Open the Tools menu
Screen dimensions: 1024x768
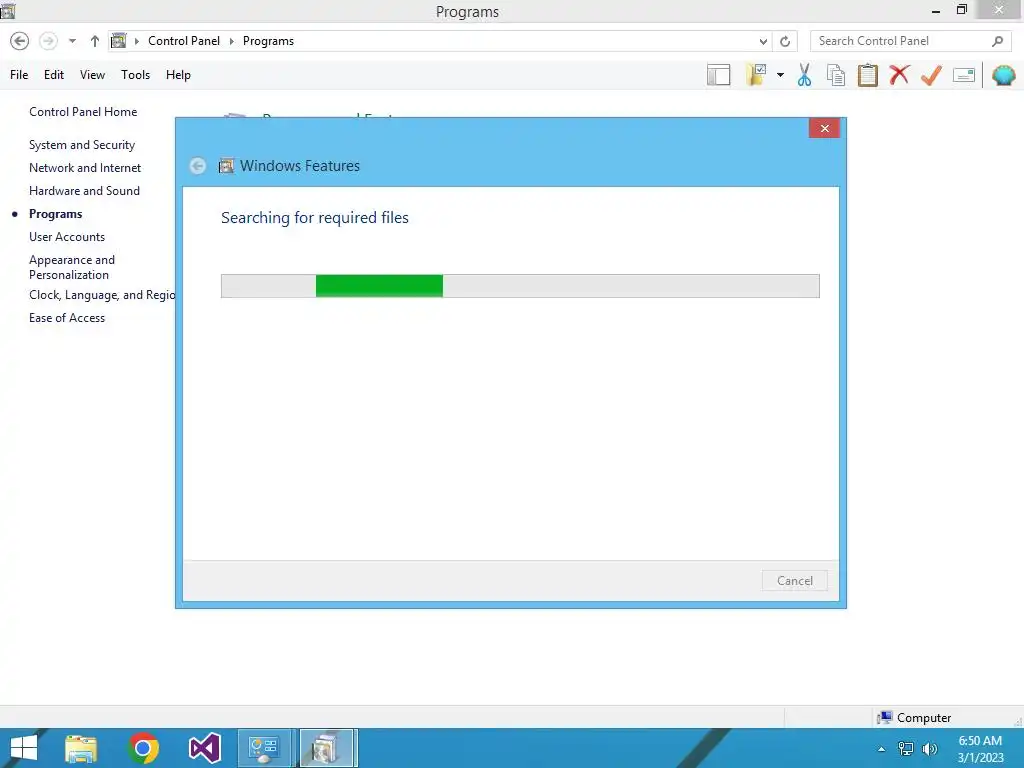click(x=135, y=75)
